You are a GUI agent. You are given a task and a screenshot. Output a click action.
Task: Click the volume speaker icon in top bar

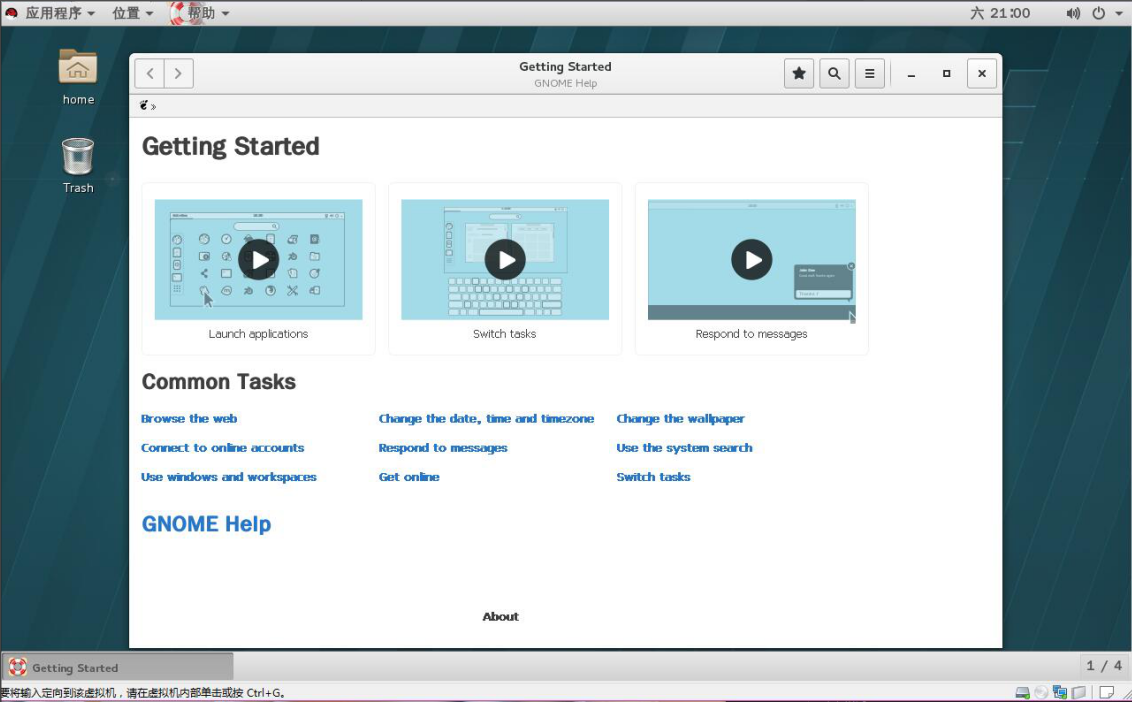click(1074, 13)
